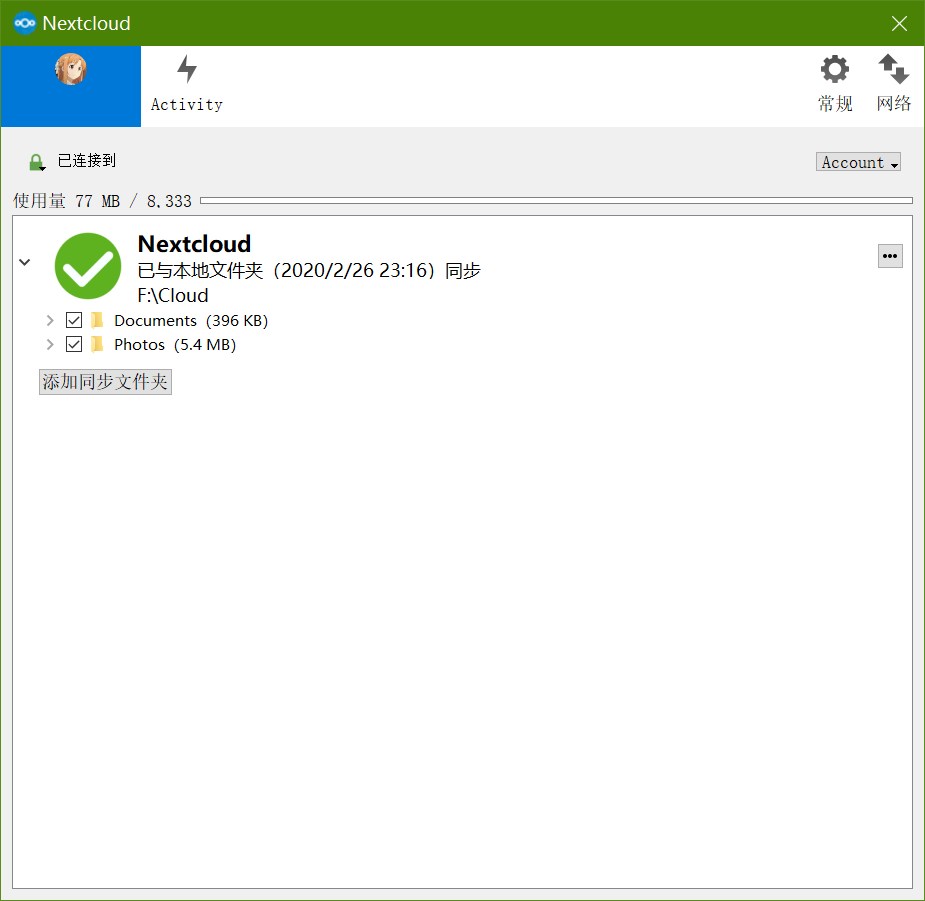
Task: Close the Nextcloud settings window
Action: click(899, 24)
